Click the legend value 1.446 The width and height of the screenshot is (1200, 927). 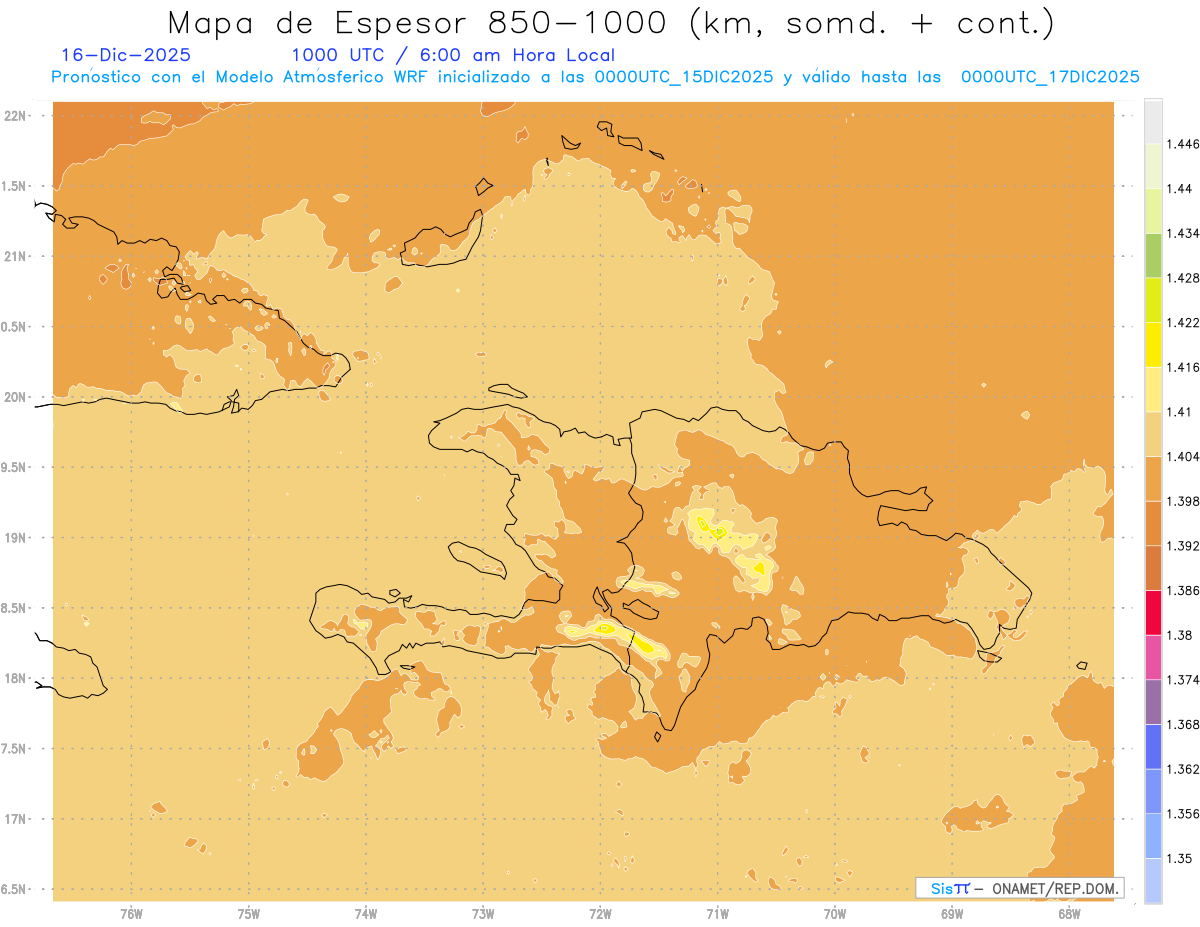[x=1183, y=144]
